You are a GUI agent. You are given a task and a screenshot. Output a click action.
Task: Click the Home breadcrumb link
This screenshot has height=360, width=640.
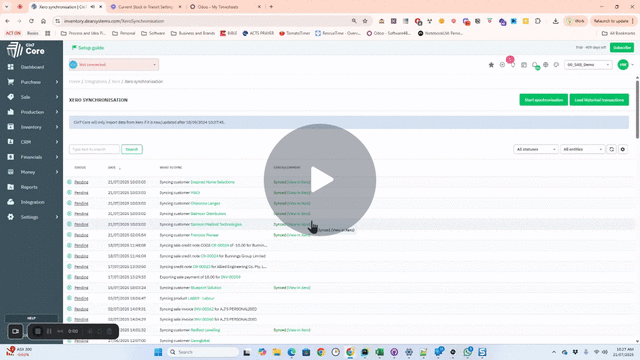click(x=74, y=82)
